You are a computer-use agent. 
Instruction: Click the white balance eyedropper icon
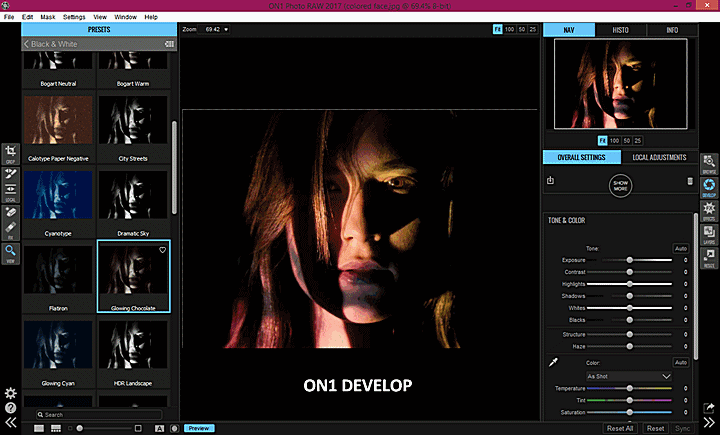click(x=553, y=362)
